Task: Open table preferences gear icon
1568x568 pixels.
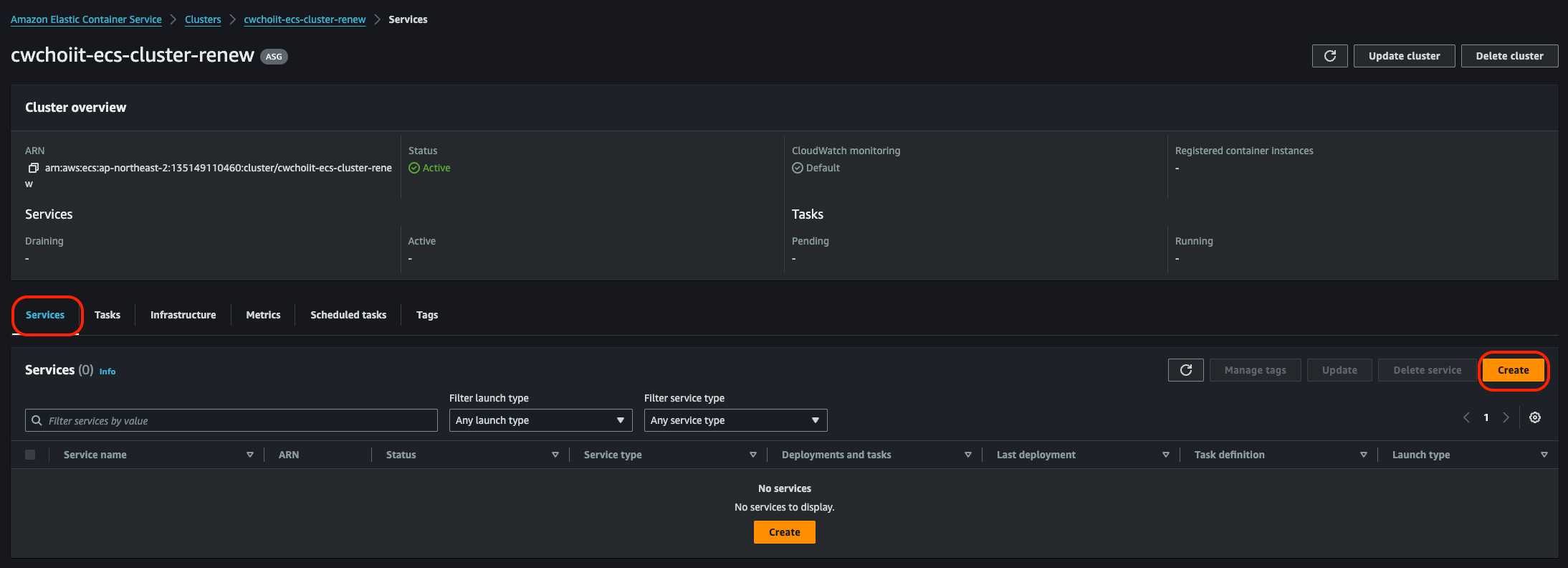Action: tap(1535, 417)
